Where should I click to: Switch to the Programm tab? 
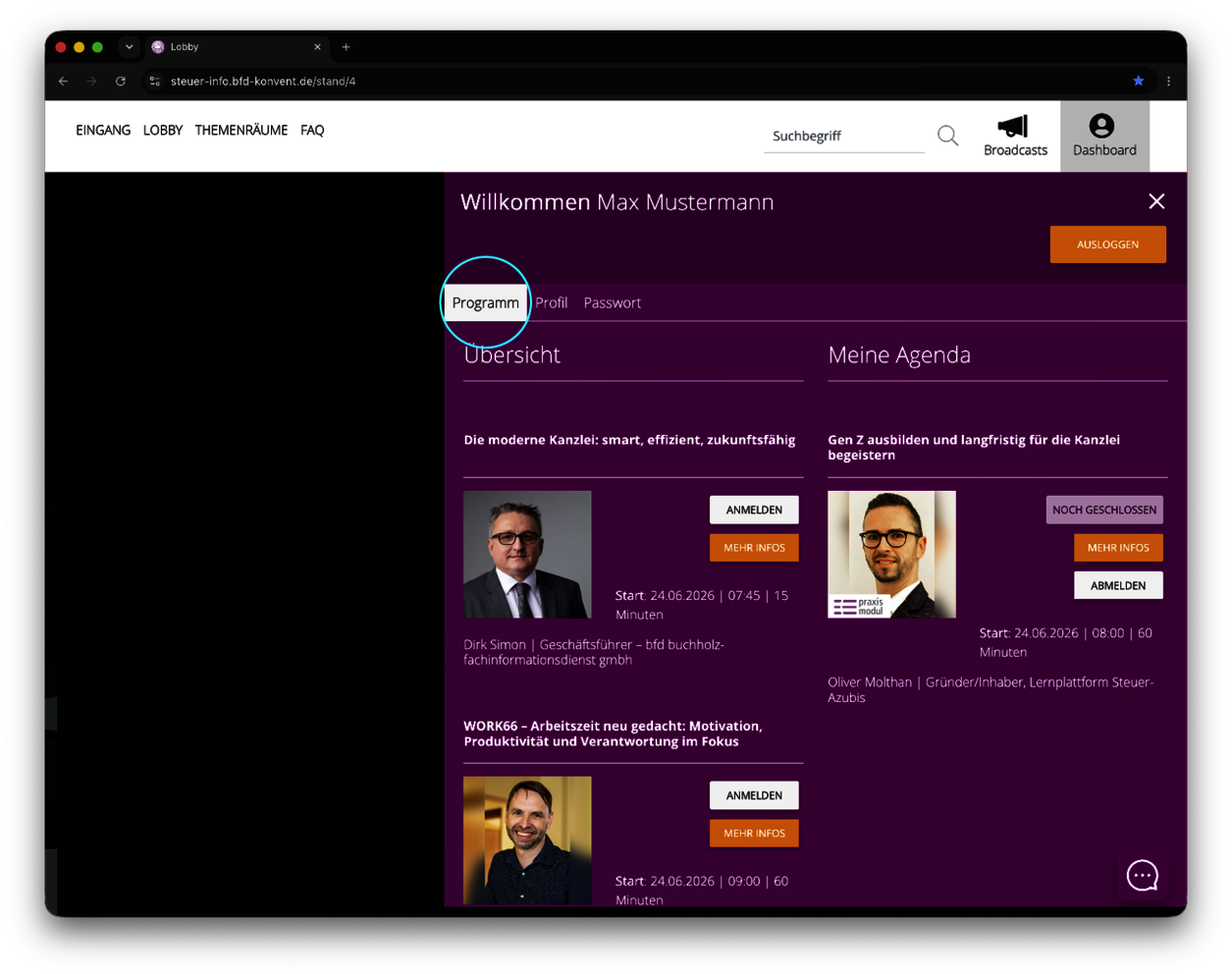486,302
